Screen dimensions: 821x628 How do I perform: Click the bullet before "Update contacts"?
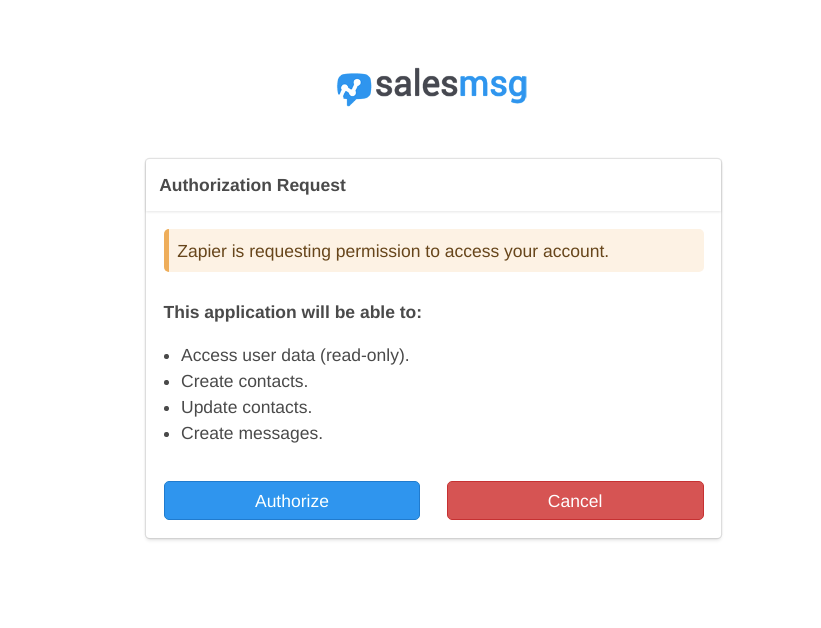(167, 408)
